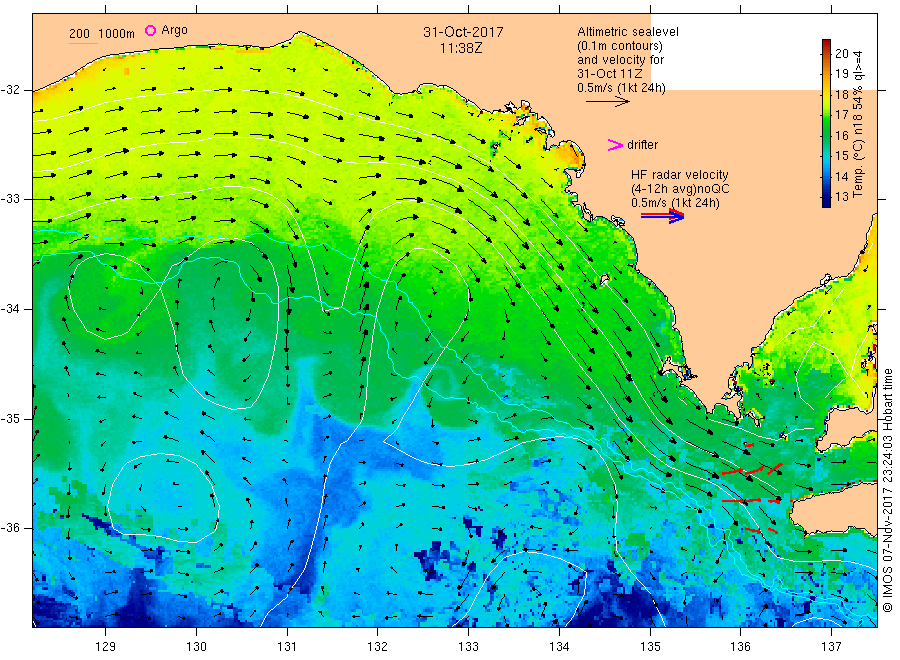Click the colorbar value 20
This screenshot has width=900, height=660.
842,53
